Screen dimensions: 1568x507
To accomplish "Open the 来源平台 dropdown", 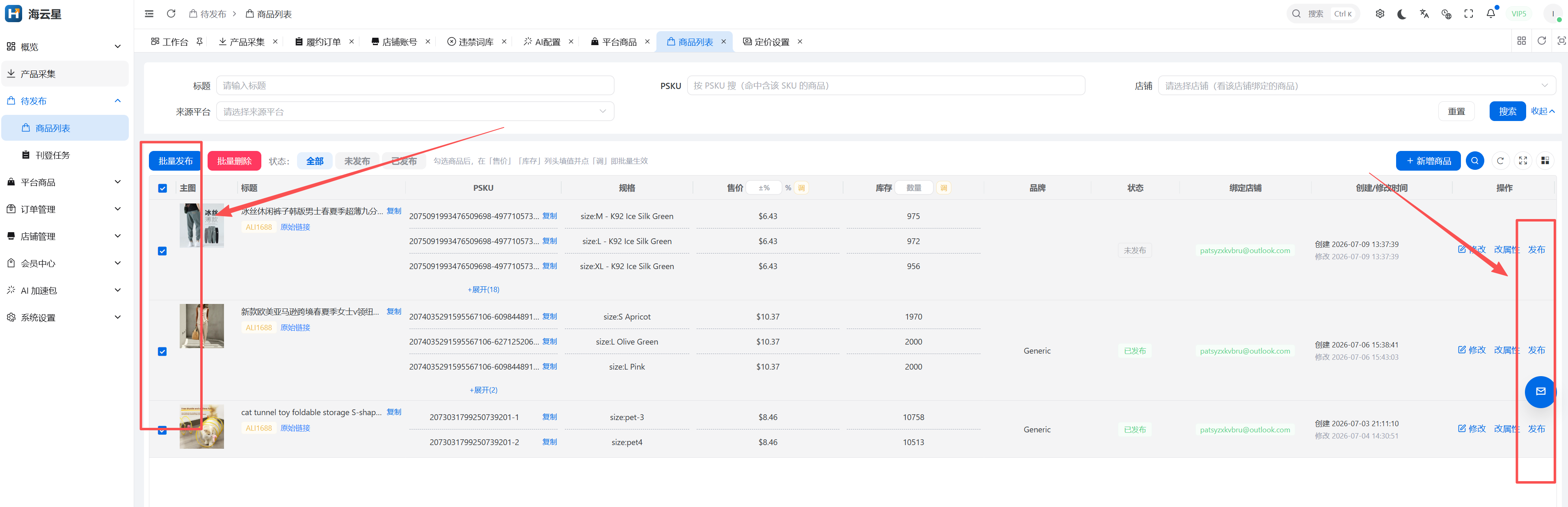I will (415, 112).
